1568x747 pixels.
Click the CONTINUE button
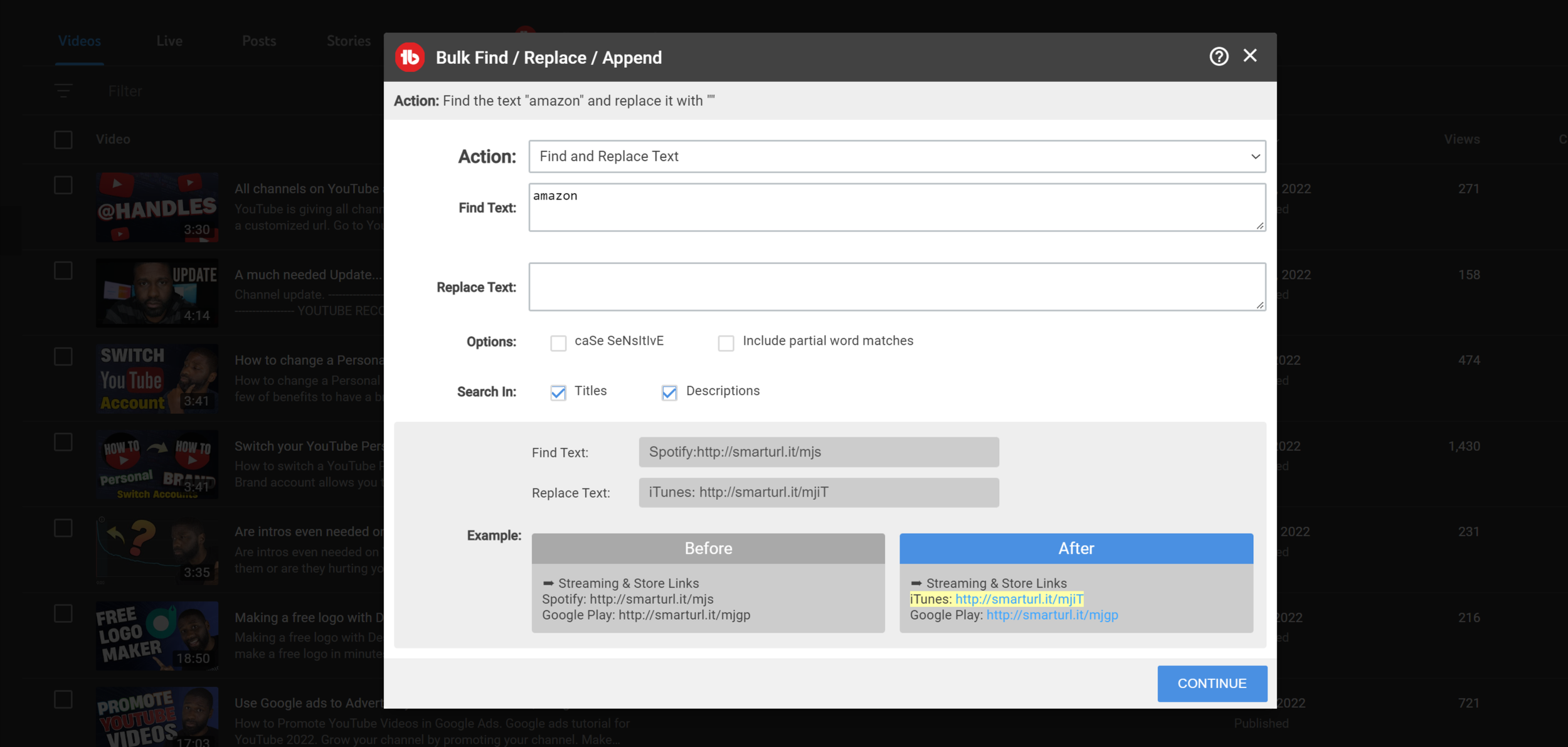point(1212,684)
